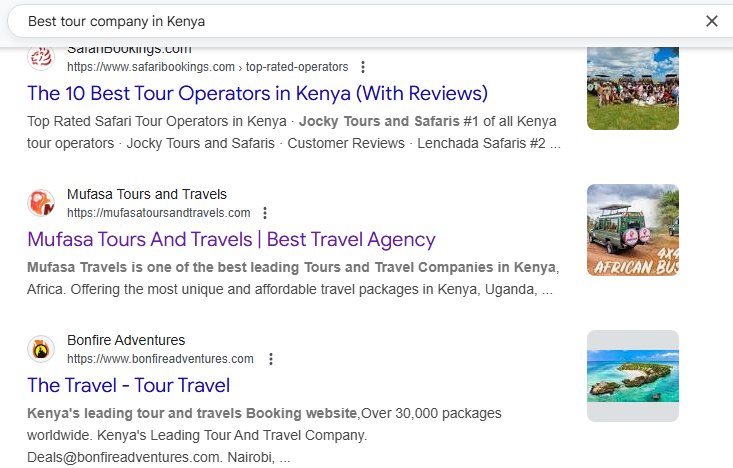Click the www.bonfireadventures.com URL text
This screenshot has width=733, height=468.
point(161,359)
